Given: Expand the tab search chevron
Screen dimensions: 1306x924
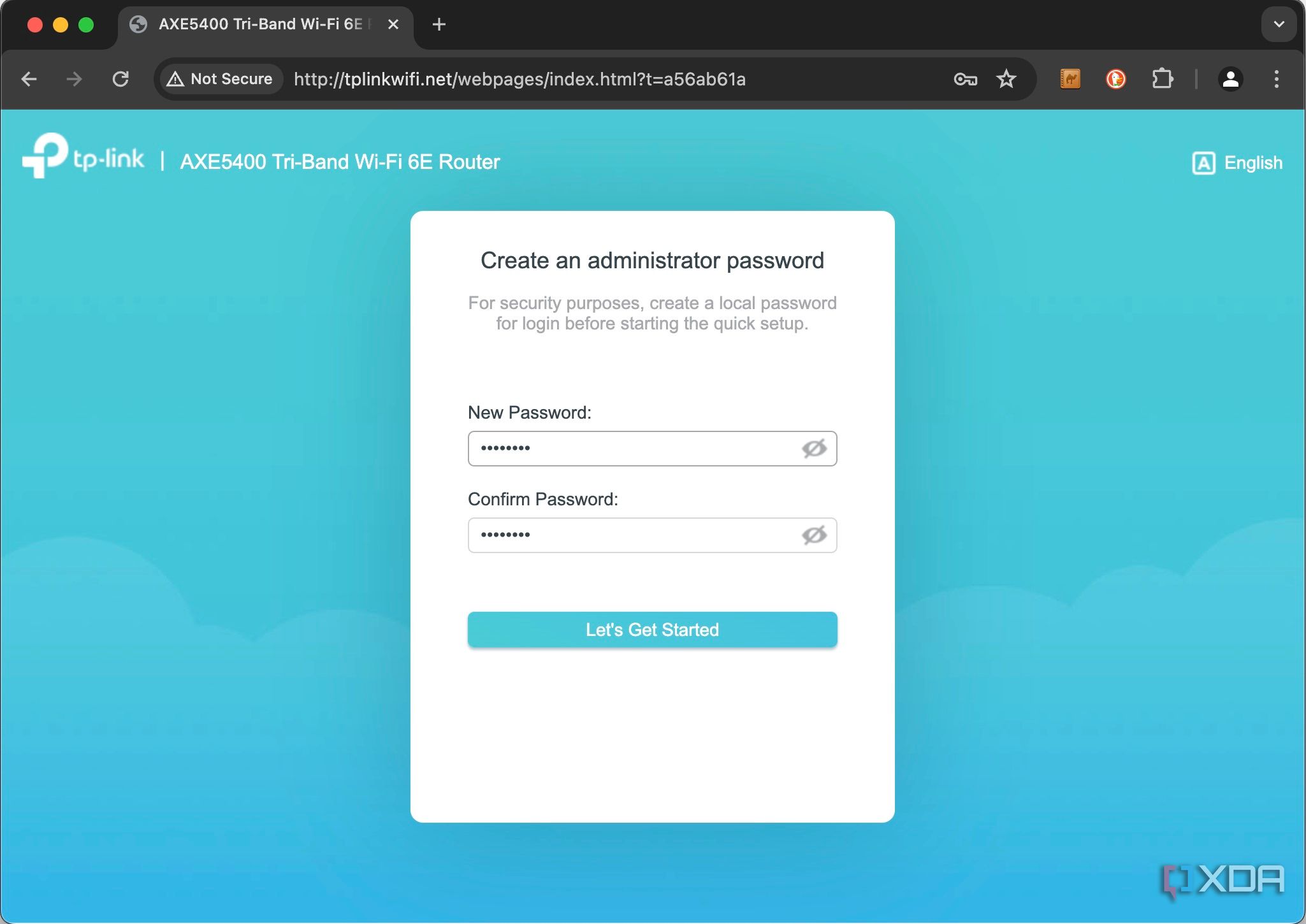Looking at the screenshot, I should click(1279, 24).
